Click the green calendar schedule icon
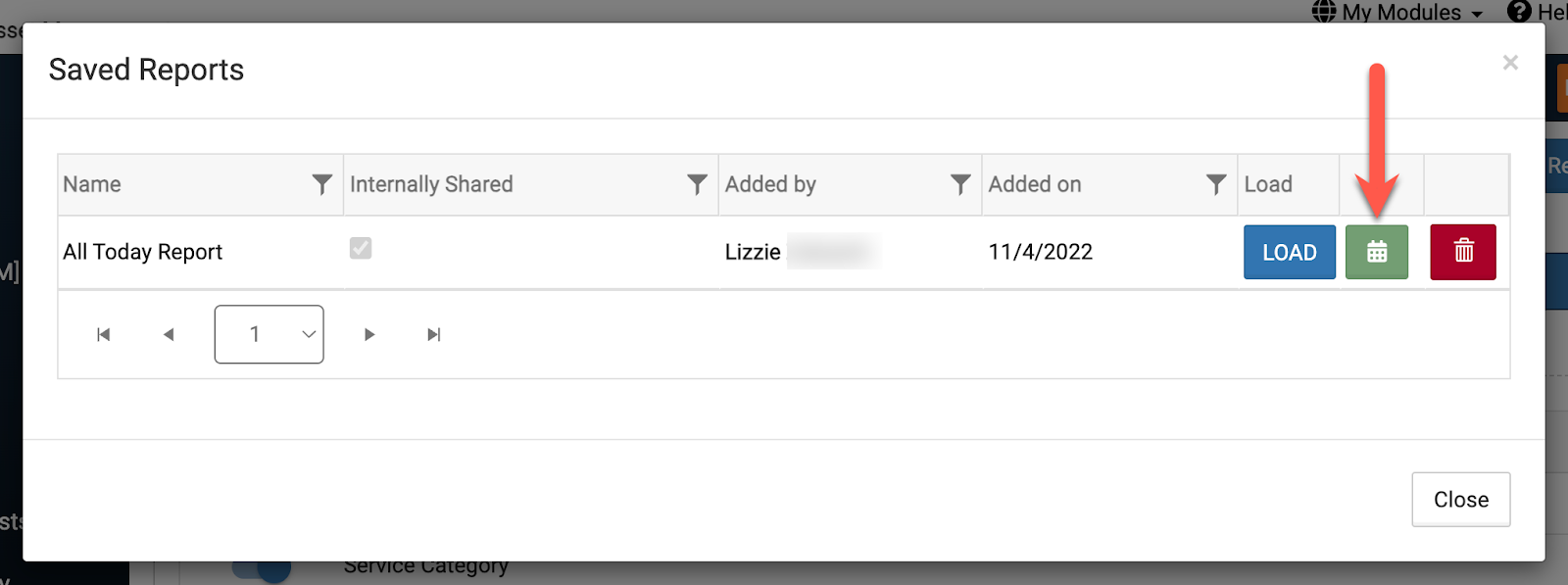 (1376, 252)
